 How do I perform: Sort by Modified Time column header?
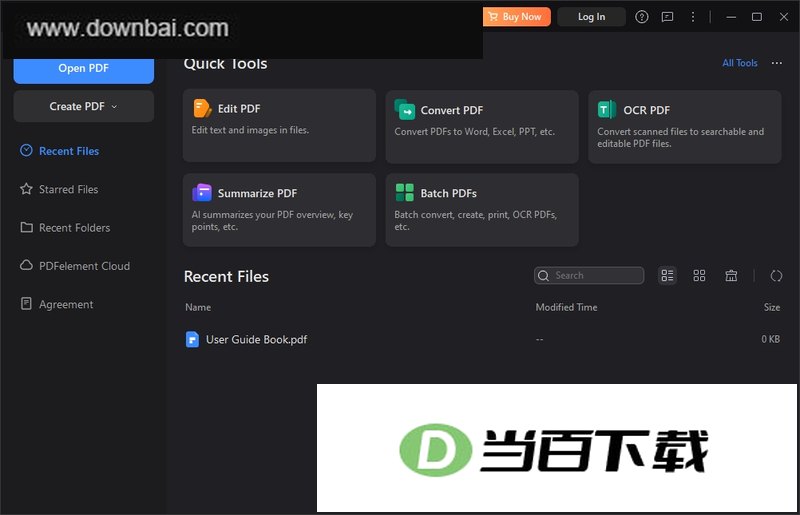coord(566,307)
